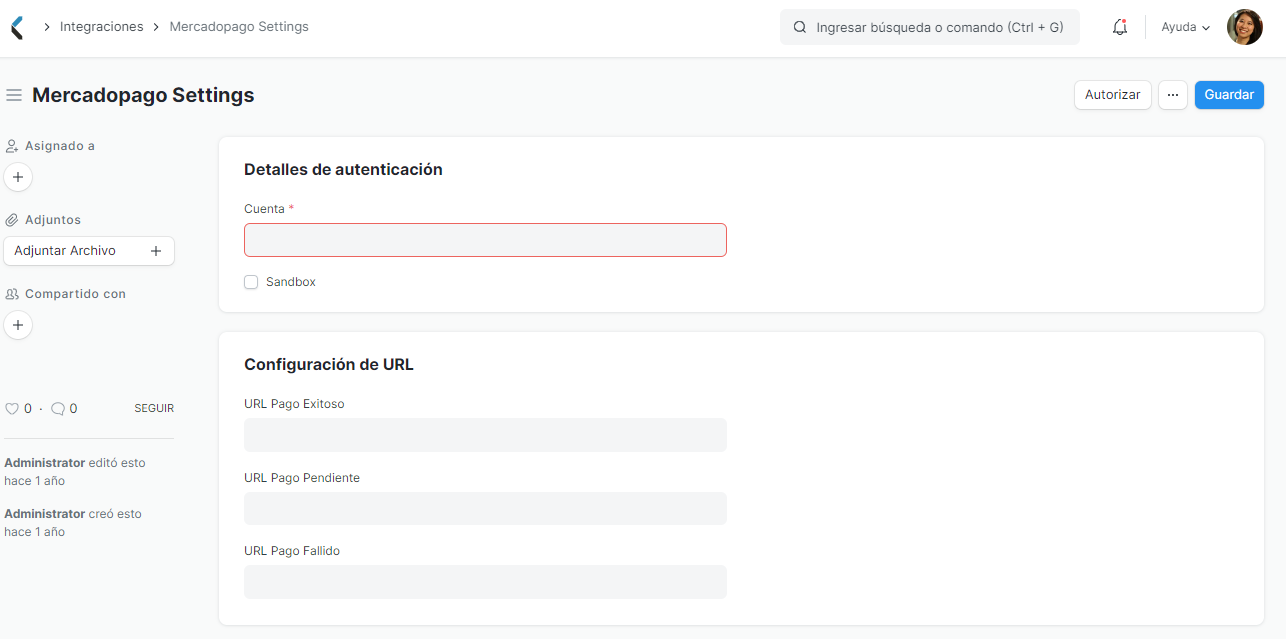The image size is (1286, 639).
Task: Focus the Cuenta input field
Action: pos(485,240)
